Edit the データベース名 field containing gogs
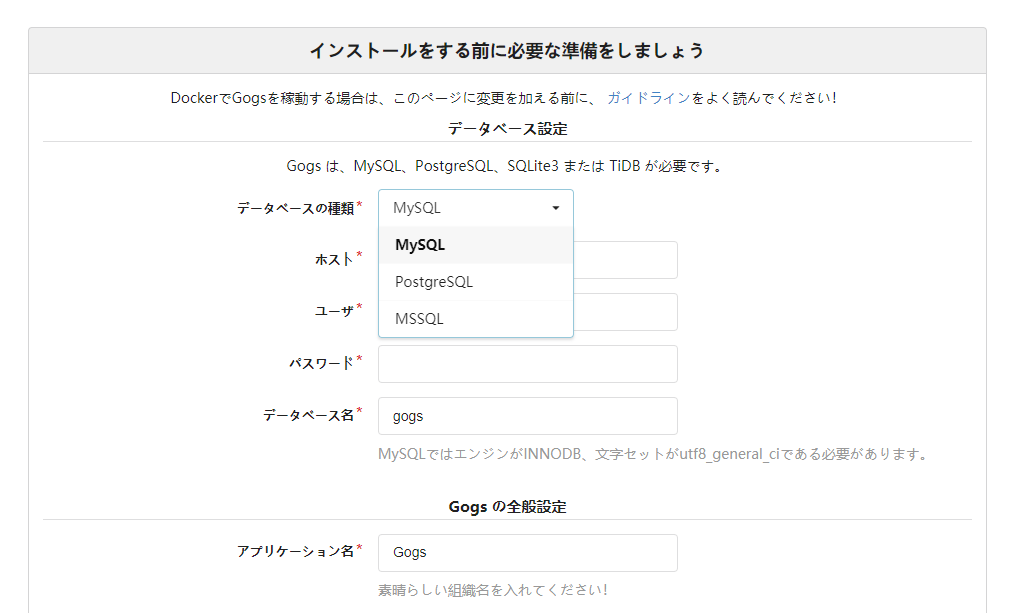Image resolution: width=1017 pixels, height=613 pixels. coord(527,416)
